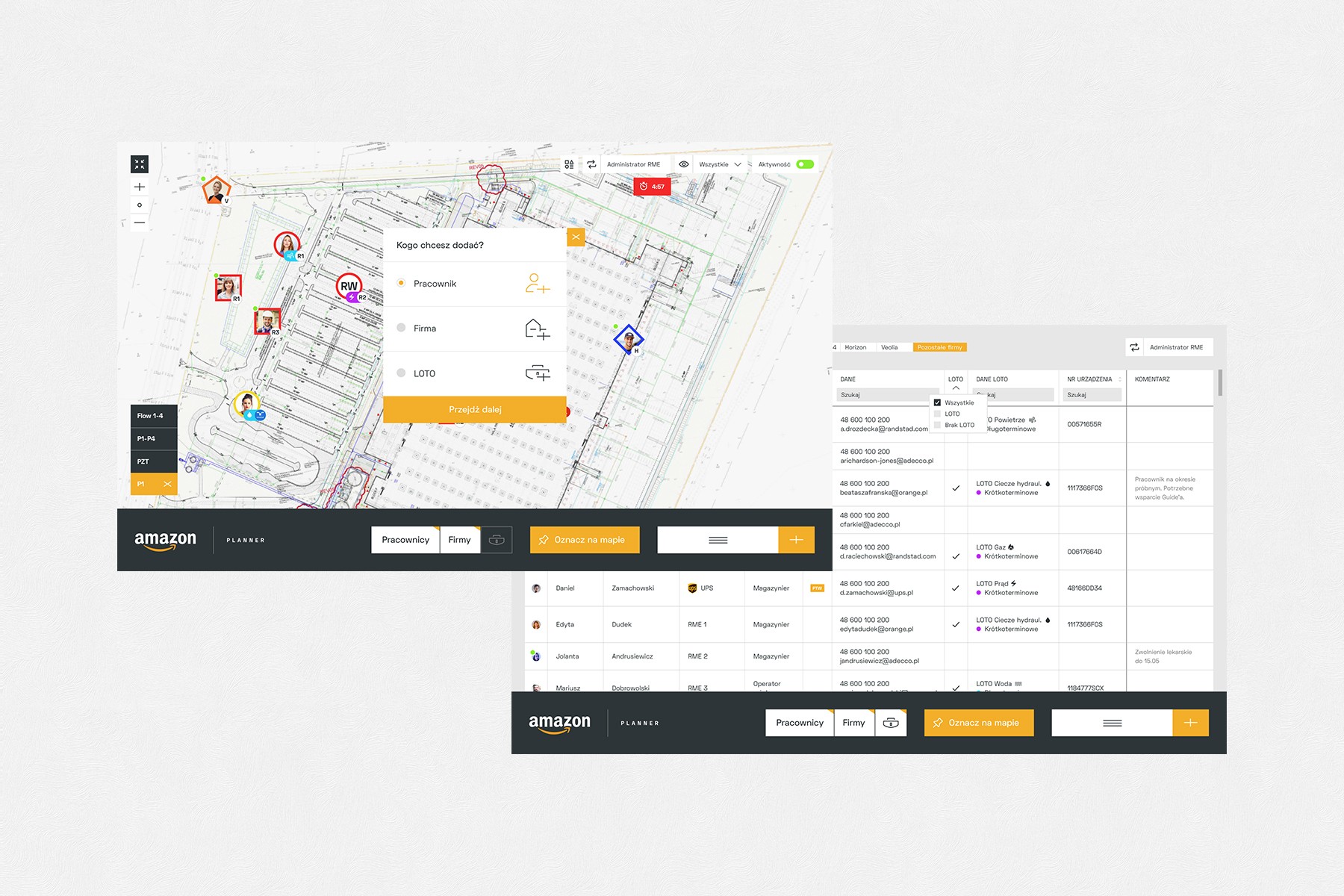
Task: Choose the Flow 1-4 map layer
Action: click(154, 416)
